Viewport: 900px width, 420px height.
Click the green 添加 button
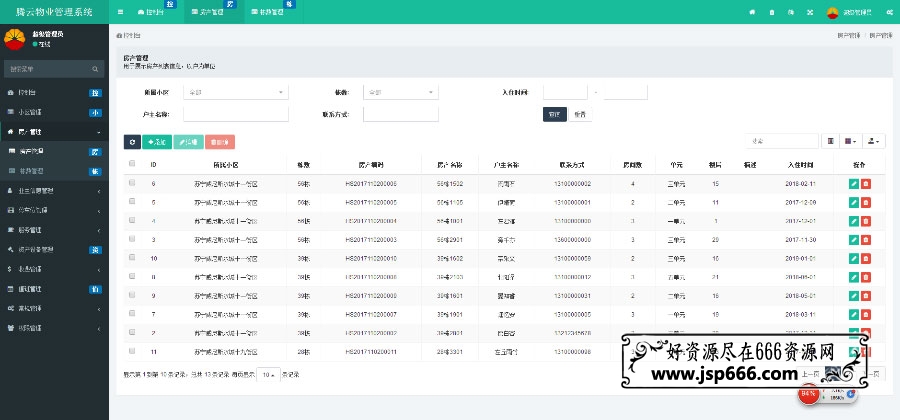(x=156, y=142)
